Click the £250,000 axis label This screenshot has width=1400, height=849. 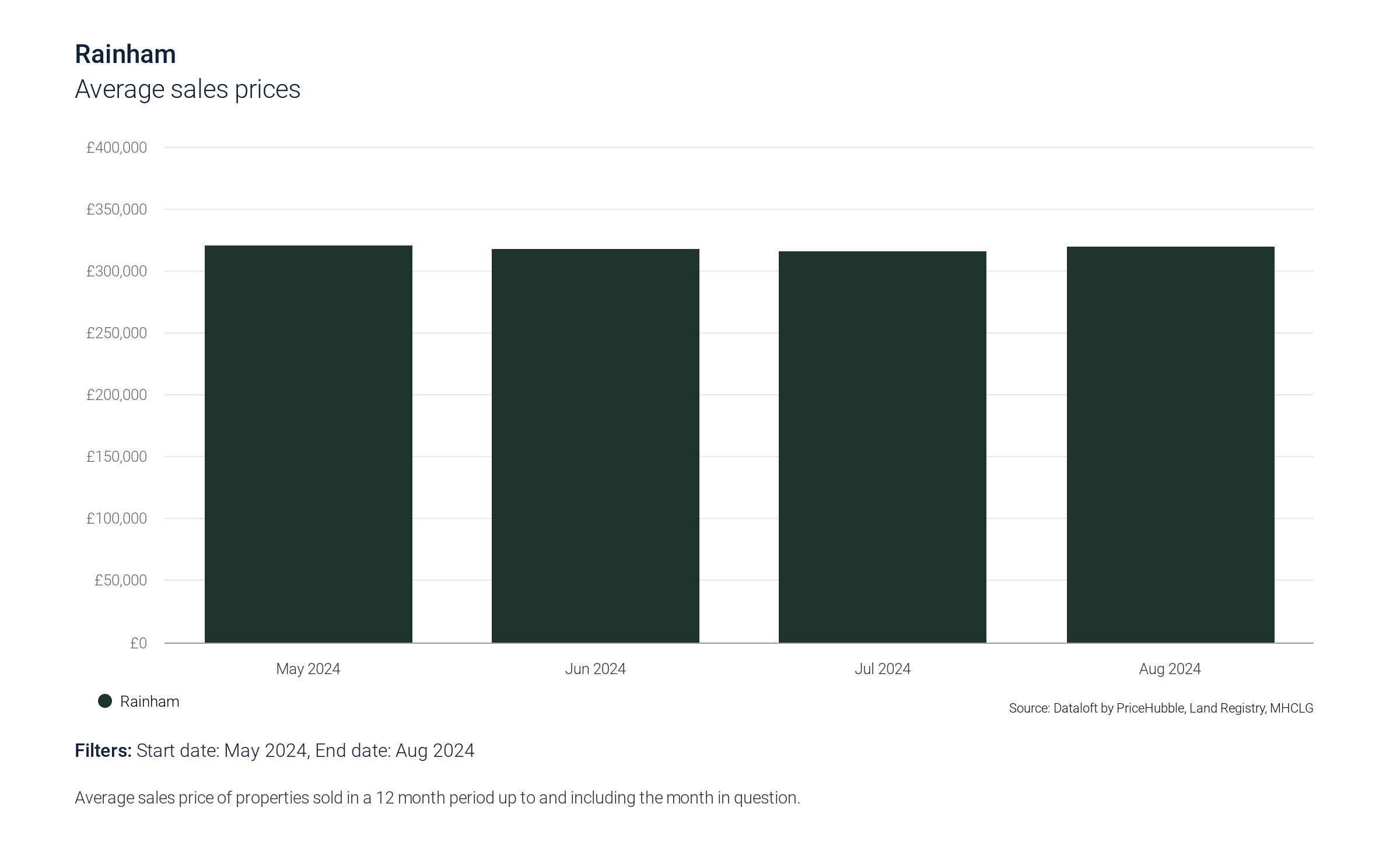point(117,333)
